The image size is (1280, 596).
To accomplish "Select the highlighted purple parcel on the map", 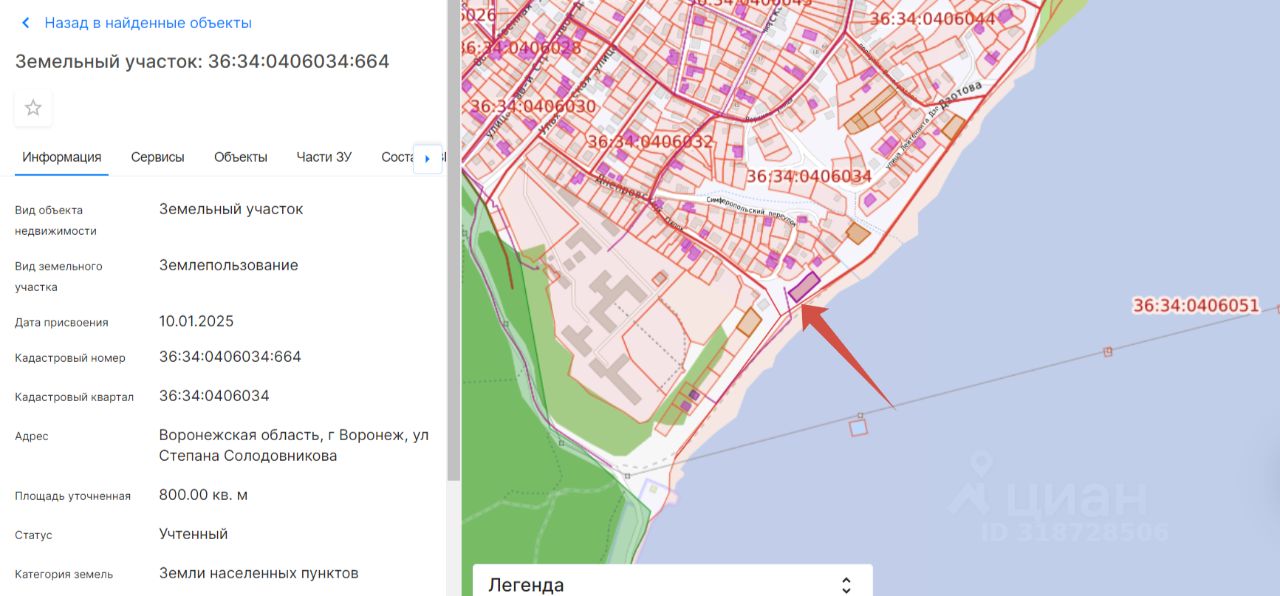I will coord(803,287).
